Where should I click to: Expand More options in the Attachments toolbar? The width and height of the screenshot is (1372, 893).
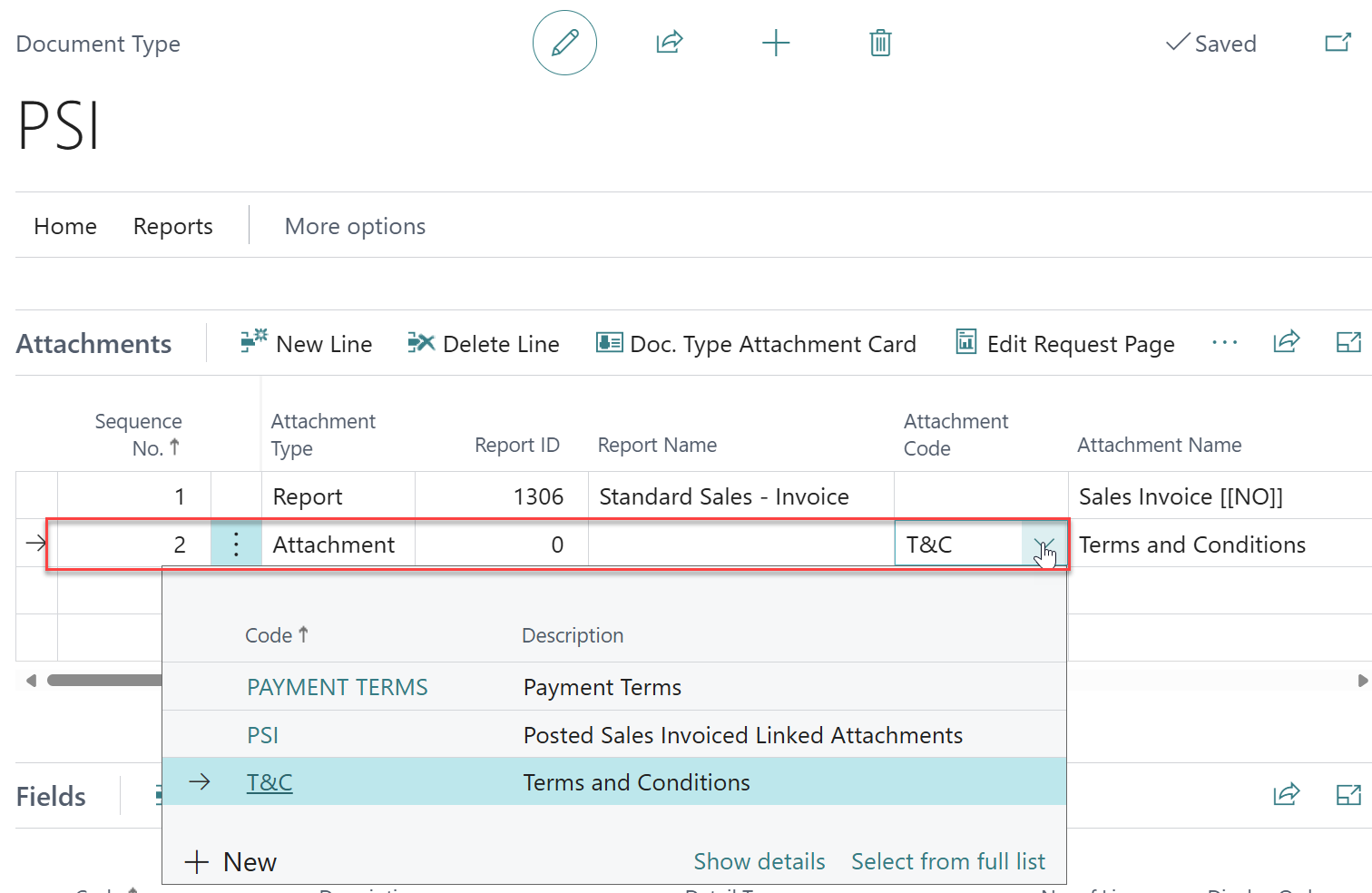[x=1225, y=343]
